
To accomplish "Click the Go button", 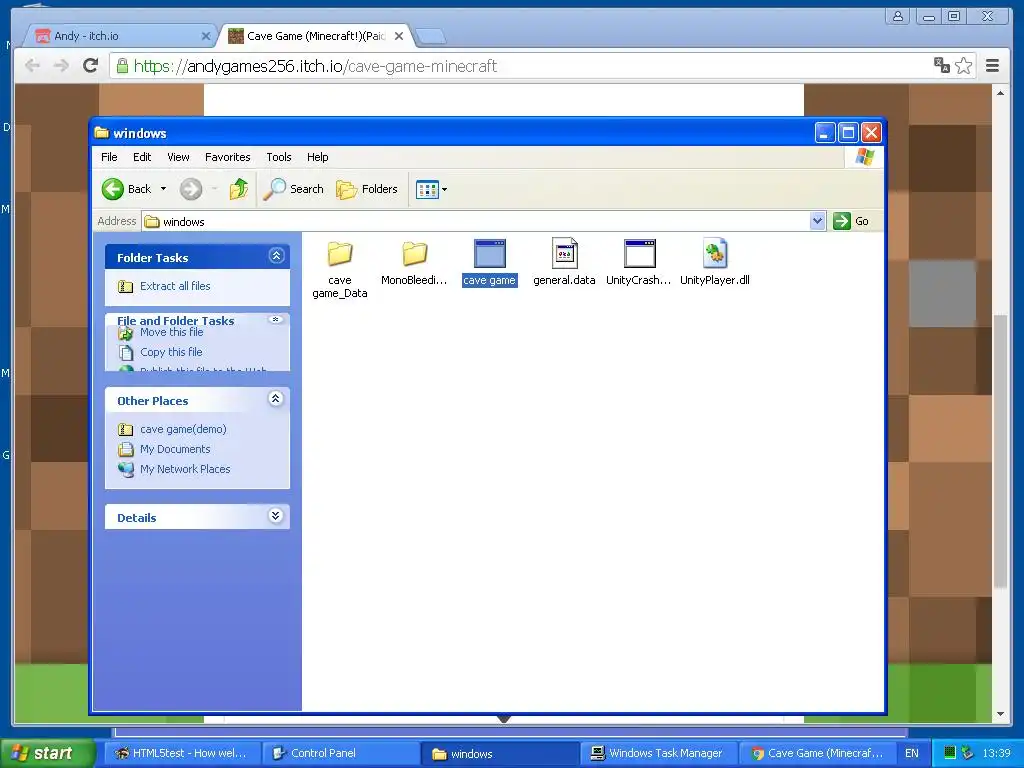I will coord(851,221).
